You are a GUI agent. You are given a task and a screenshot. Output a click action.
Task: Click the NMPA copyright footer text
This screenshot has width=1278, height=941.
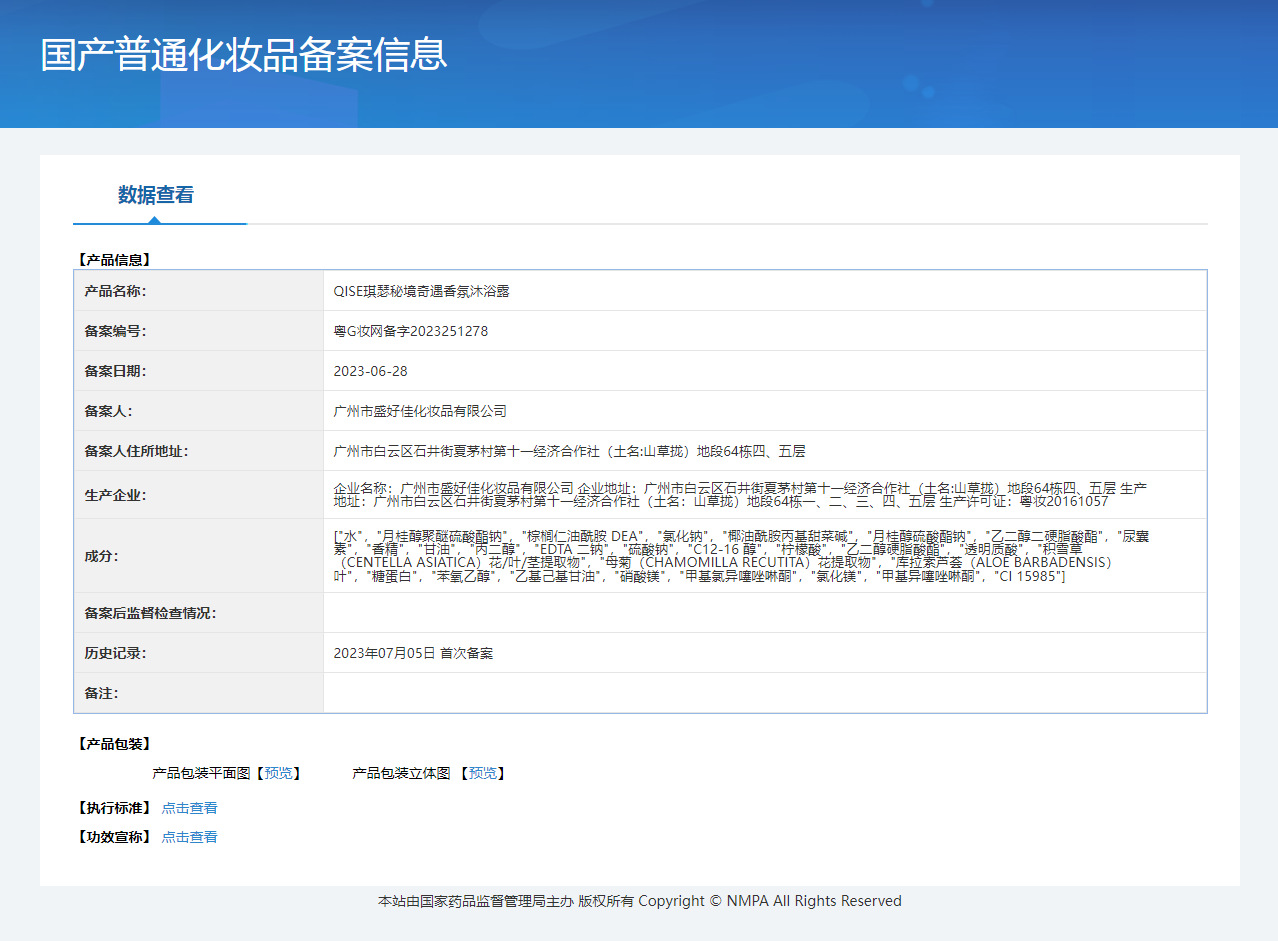pos(639,901)
